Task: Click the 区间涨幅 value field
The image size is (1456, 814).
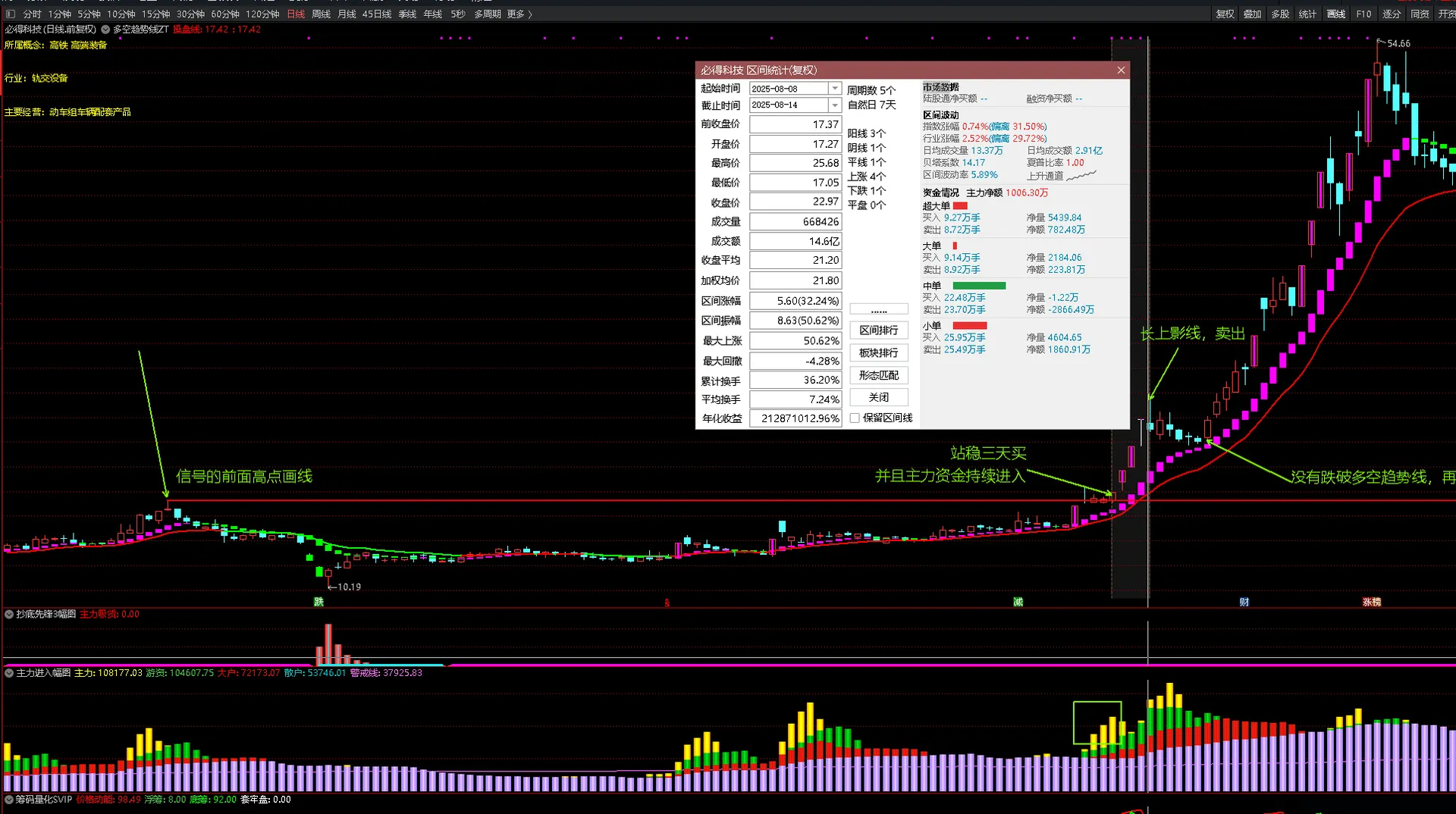Action: (x=795, y=301)
